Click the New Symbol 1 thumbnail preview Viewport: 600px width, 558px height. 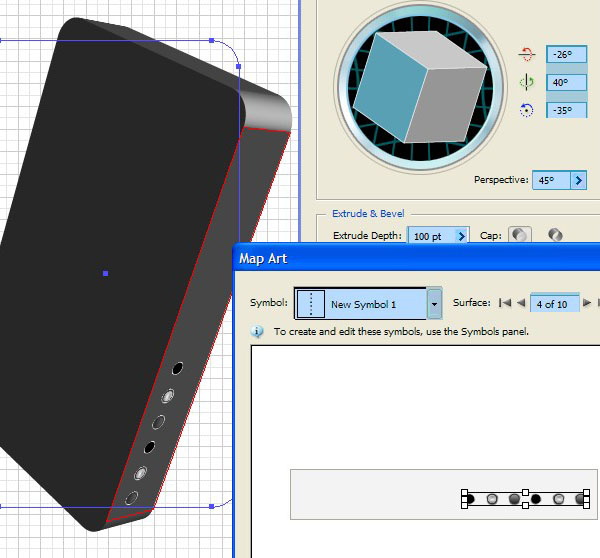[x=311, y=304]
